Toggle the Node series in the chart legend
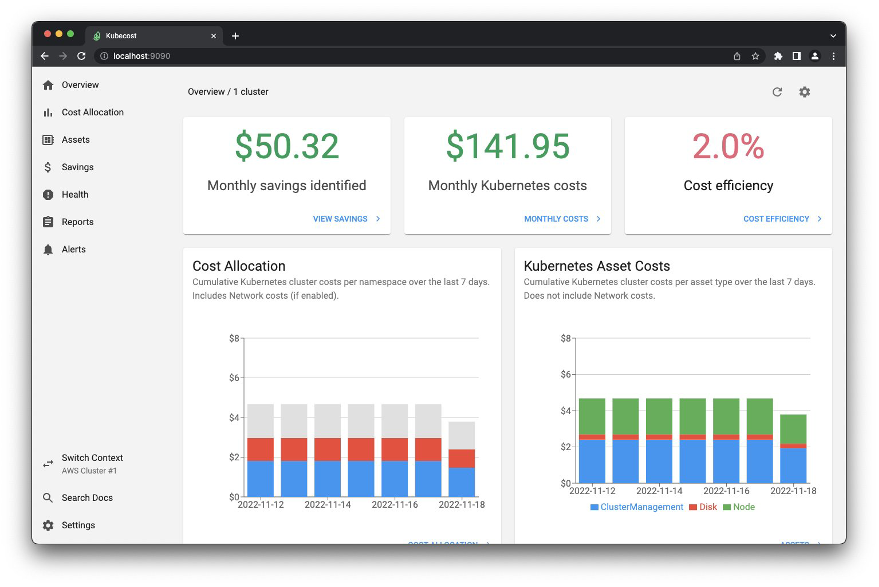The width and height of the screenshot is (879, 587). point(743,507)
